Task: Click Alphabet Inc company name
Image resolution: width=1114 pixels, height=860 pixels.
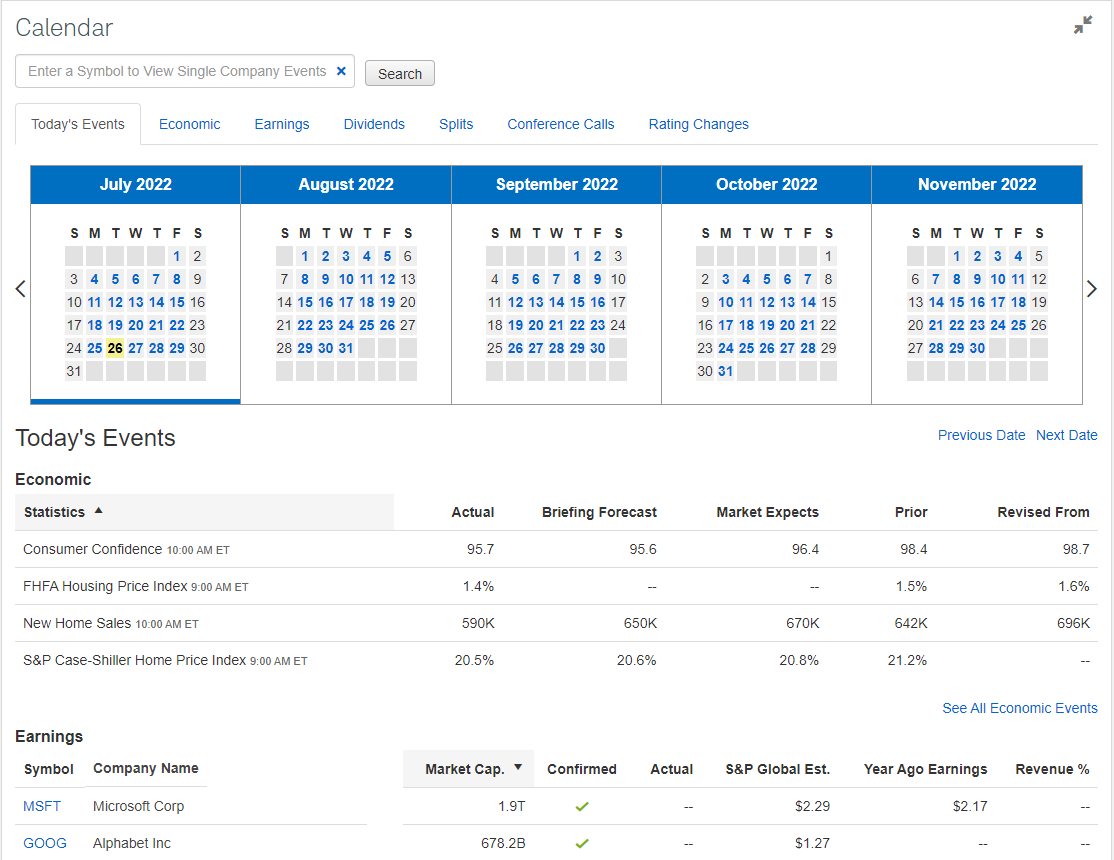Action: pos(131,843)
